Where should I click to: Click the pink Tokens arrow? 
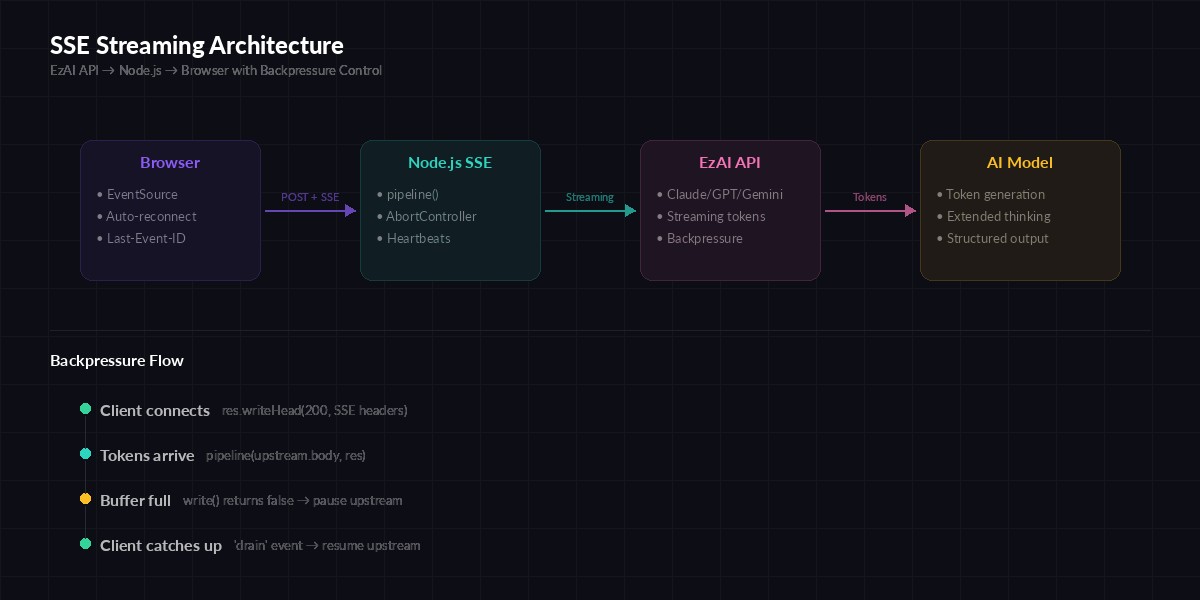coord(869,210)
